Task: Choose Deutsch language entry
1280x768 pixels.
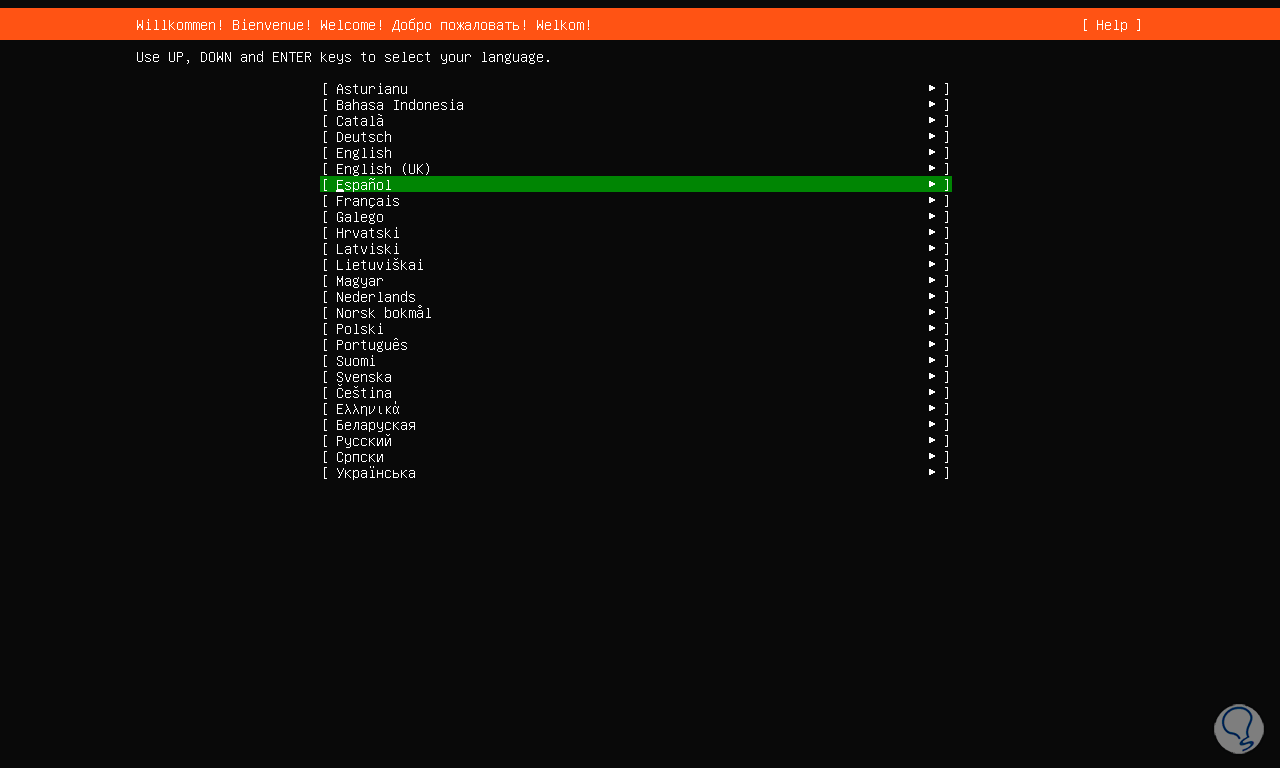Action: (x=636, y=137)
